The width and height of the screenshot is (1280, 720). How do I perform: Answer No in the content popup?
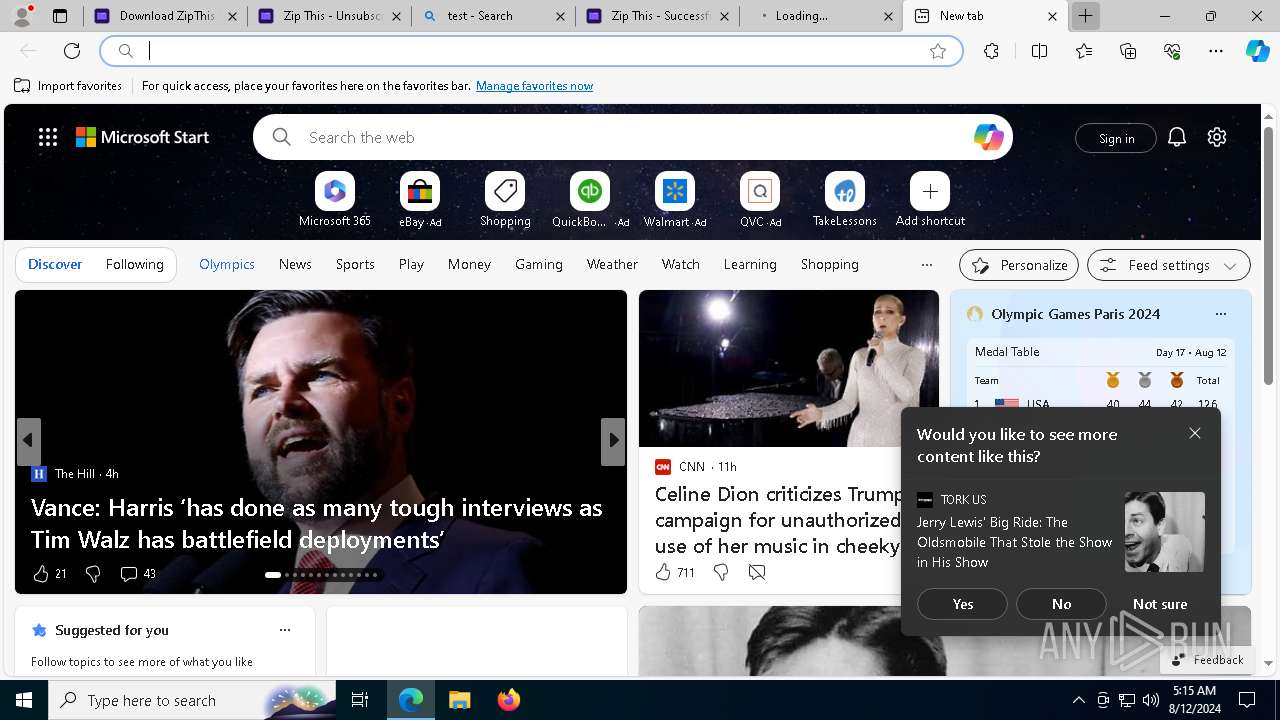click(x=1061, y=604)
